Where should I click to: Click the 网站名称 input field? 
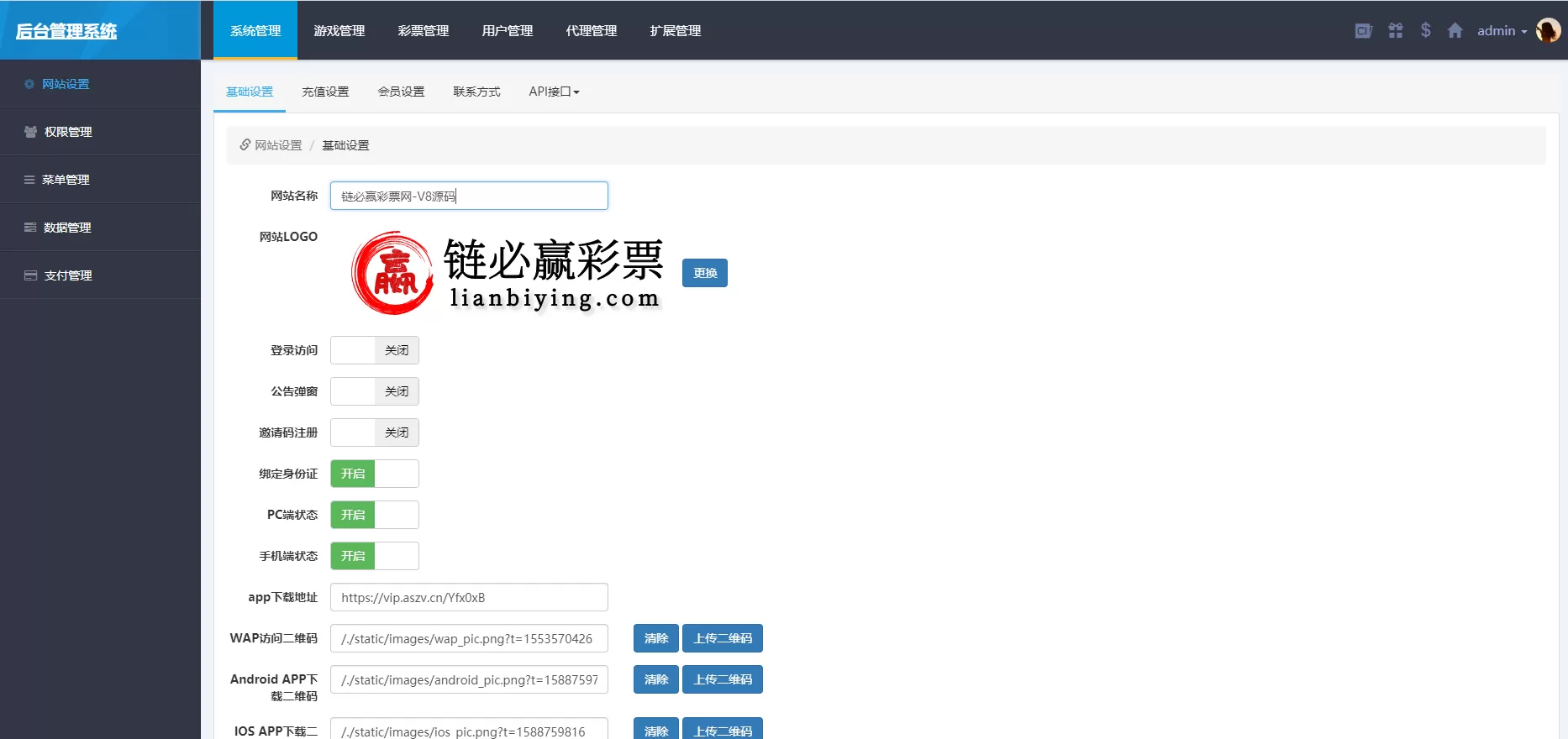[469, 196]
